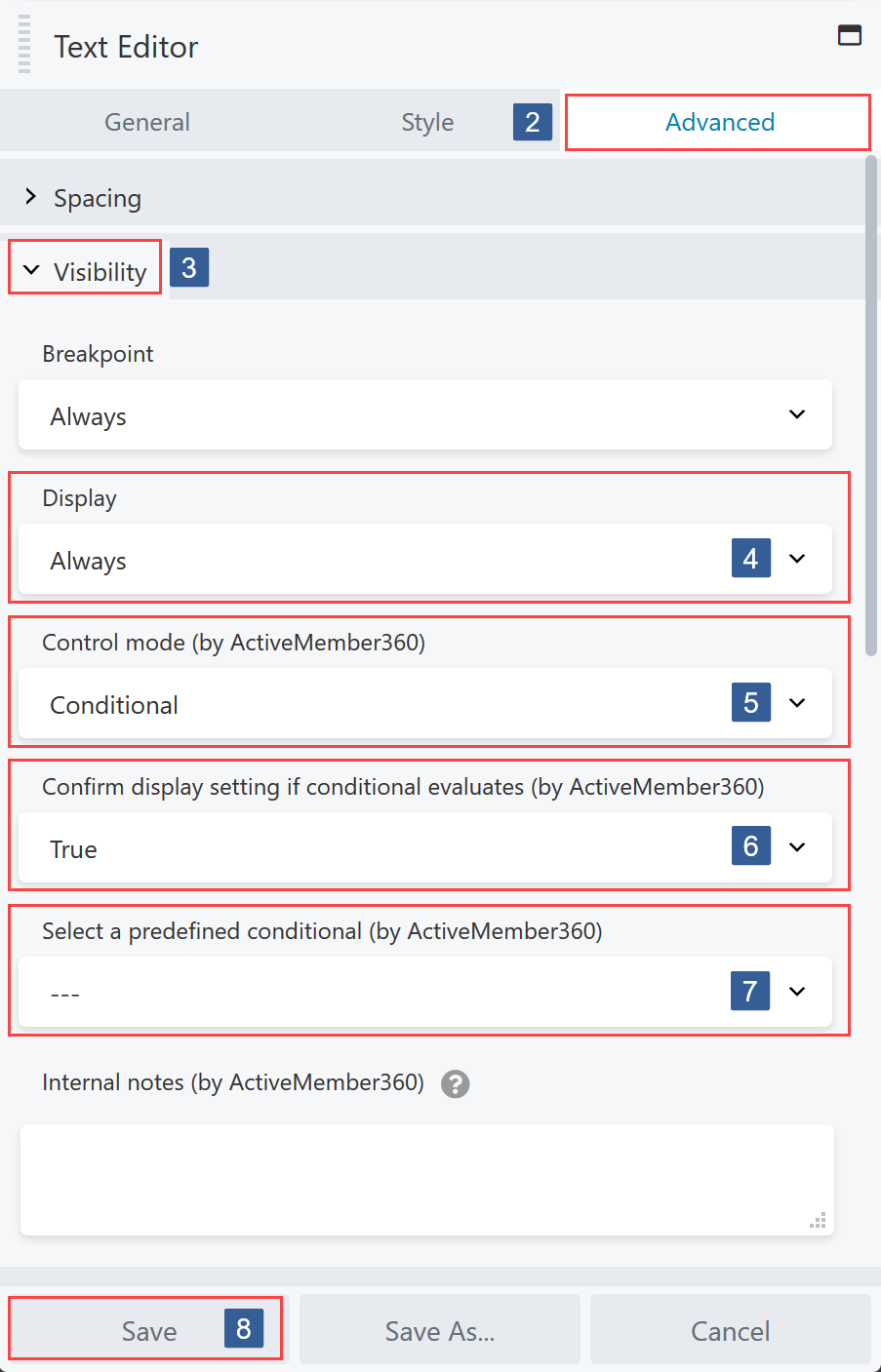
Task: Grab the panel drag handle icon
Action: click(x=23, y=44)
